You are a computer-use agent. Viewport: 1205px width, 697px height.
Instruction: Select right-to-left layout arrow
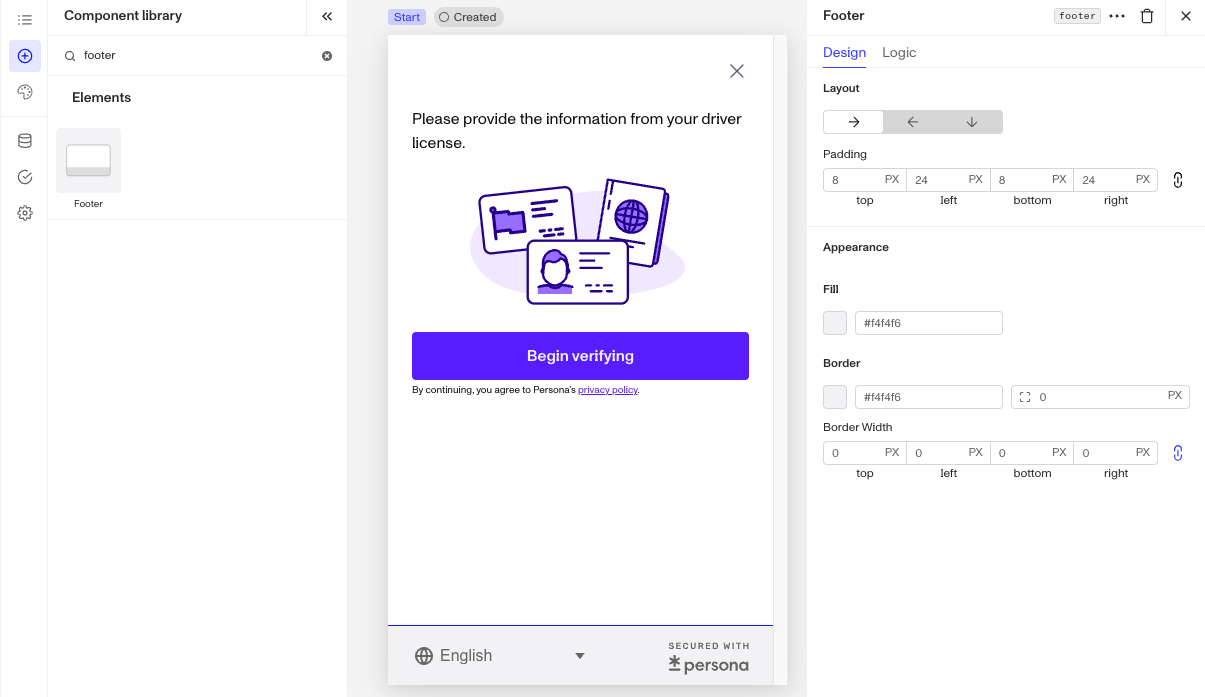(x=913, y=122)
